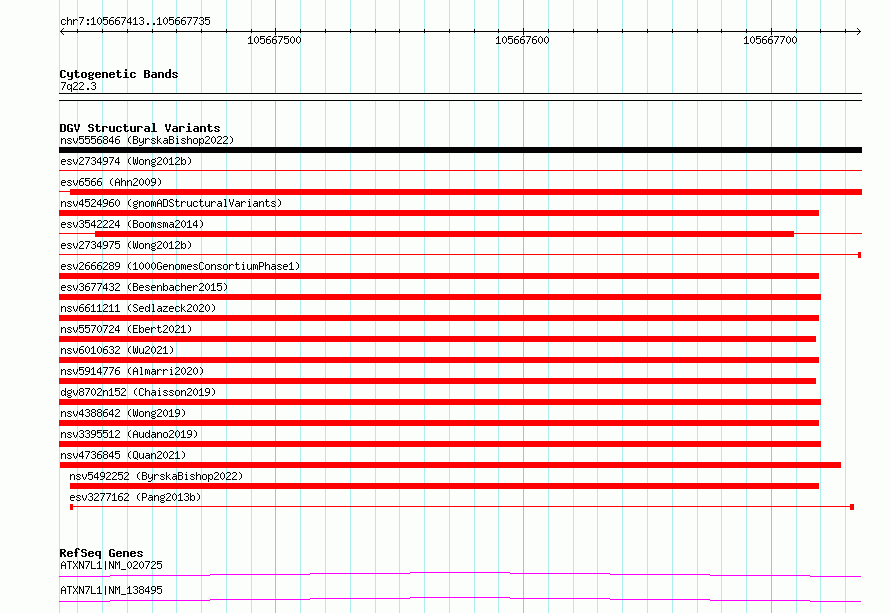Open the esv2734974 (Wong2012b) variant label
Screen dimensions: 890x613
click(126, 161)
